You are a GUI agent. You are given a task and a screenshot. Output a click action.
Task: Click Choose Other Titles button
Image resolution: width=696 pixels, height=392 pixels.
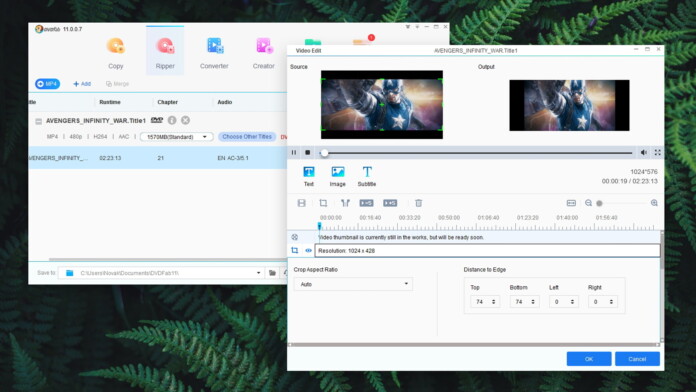pyautogui.click(x=247, y=137)
